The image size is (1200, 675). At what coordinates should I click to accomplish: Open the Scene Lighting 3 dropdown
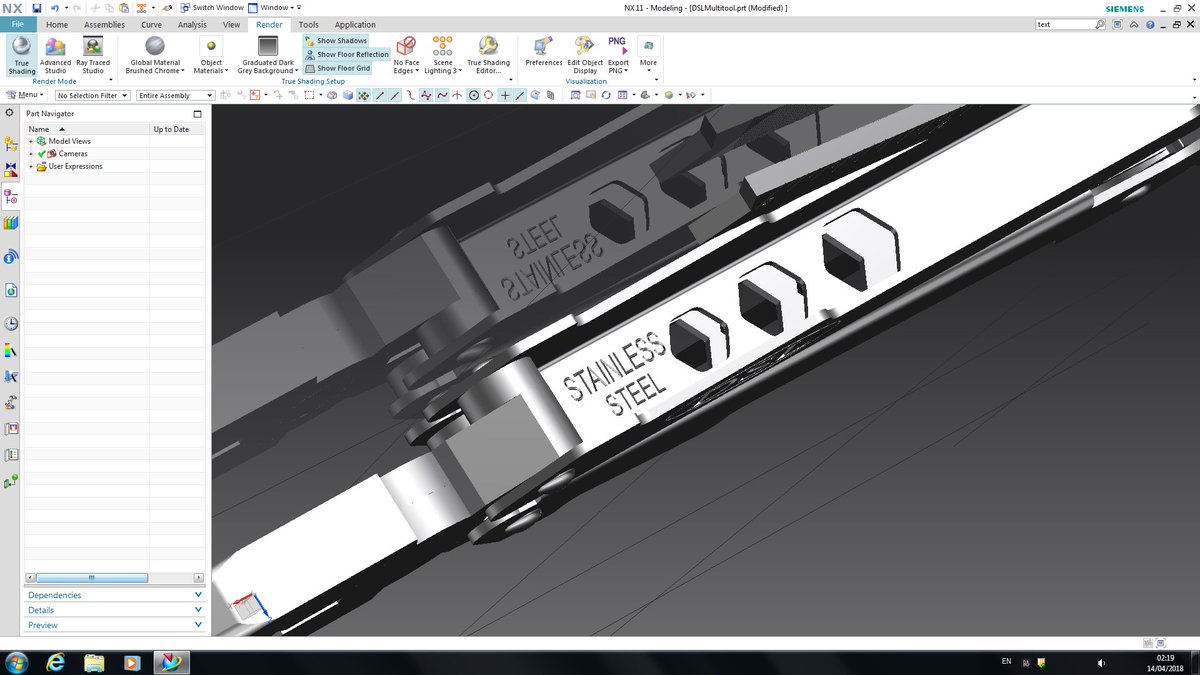[442, 55]
